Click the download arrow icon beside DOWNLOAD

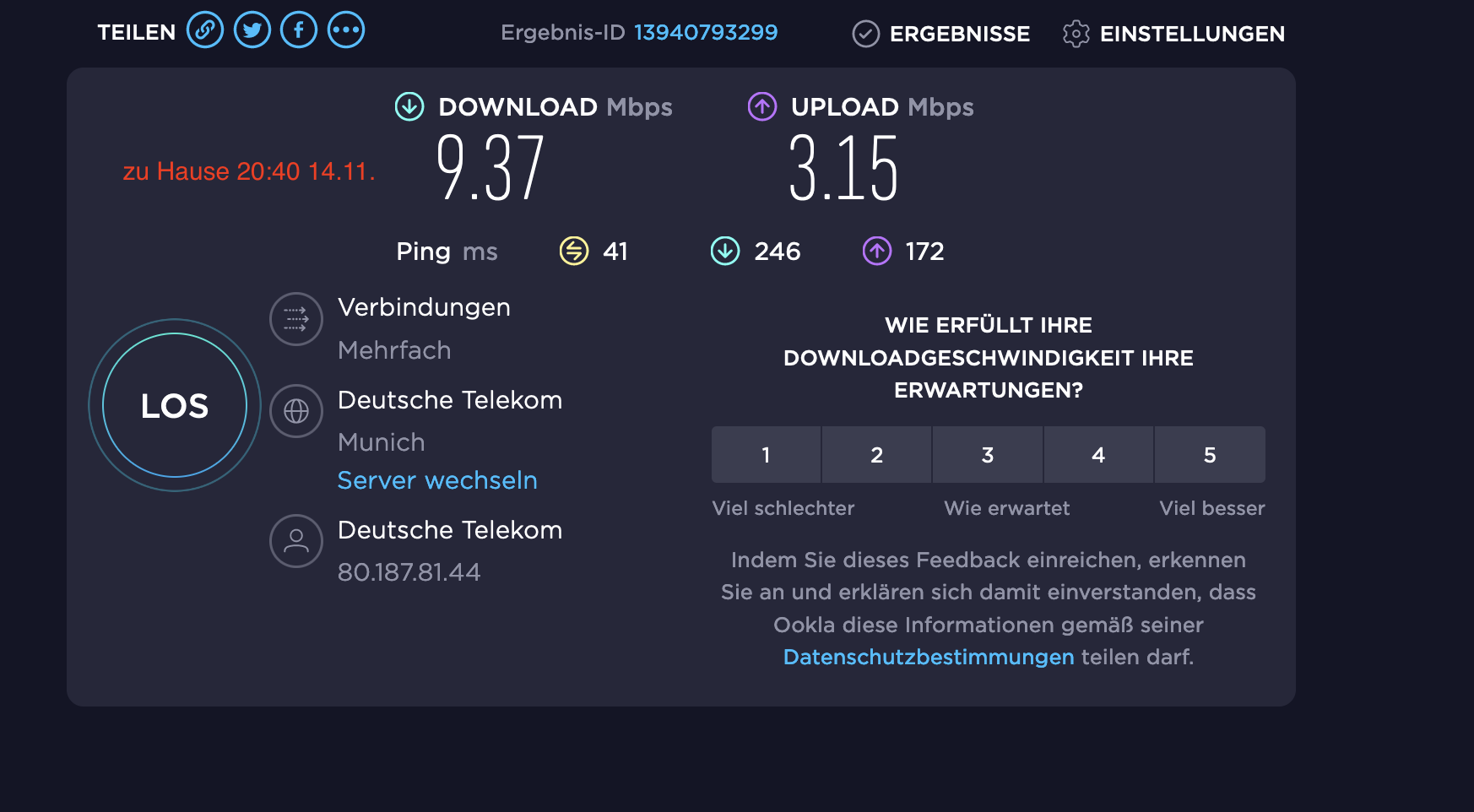pos(409,106)
